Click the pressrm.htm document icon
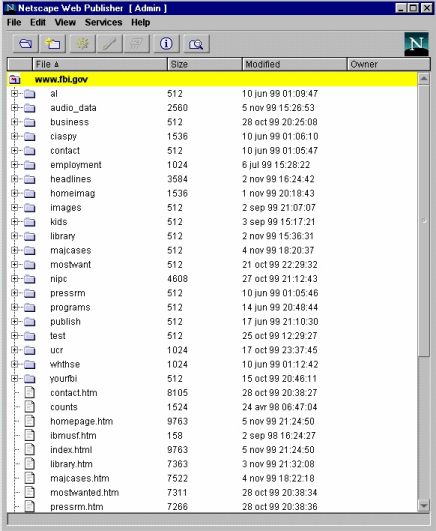The image size is (436, 531). [29, 506]
